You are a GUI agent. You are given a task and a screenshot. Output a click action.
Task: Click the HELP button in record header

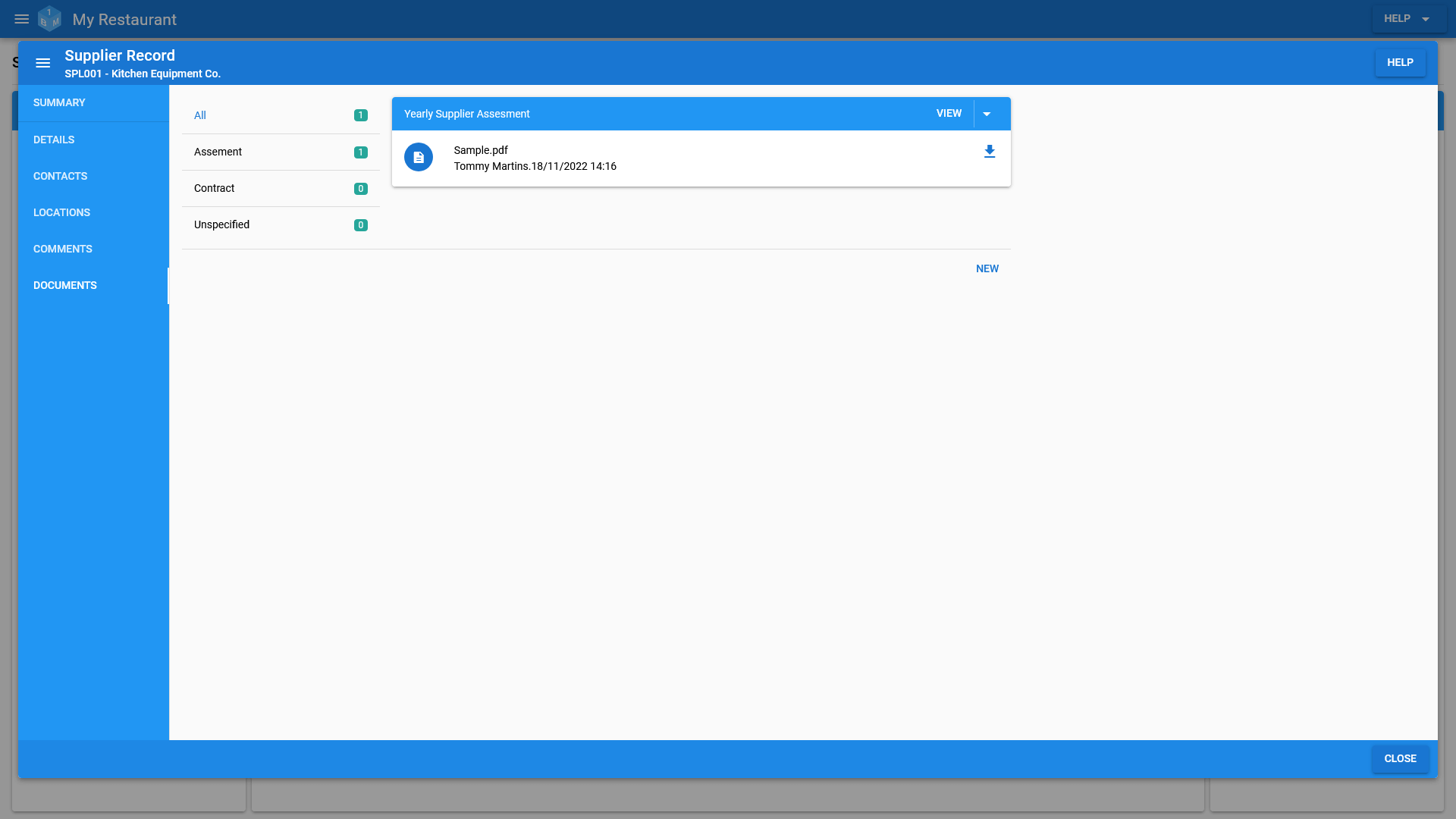coord(1400,62)
